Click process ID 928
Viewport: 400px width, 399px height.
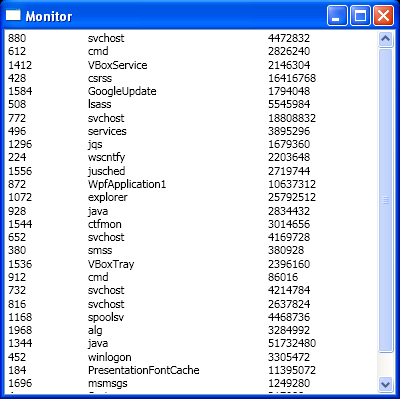pos(17,211)
